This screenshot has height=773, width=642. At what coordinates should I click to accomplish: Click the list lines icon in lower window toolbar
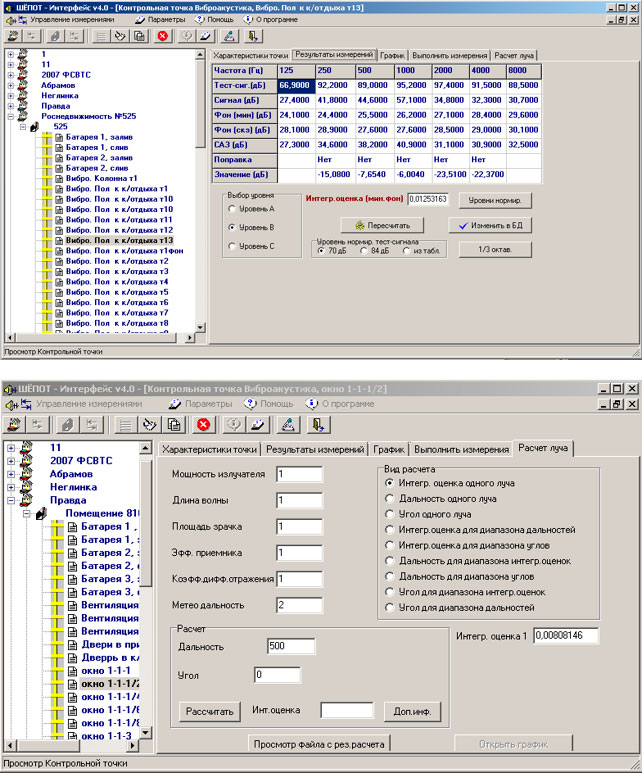pos(125,424)
